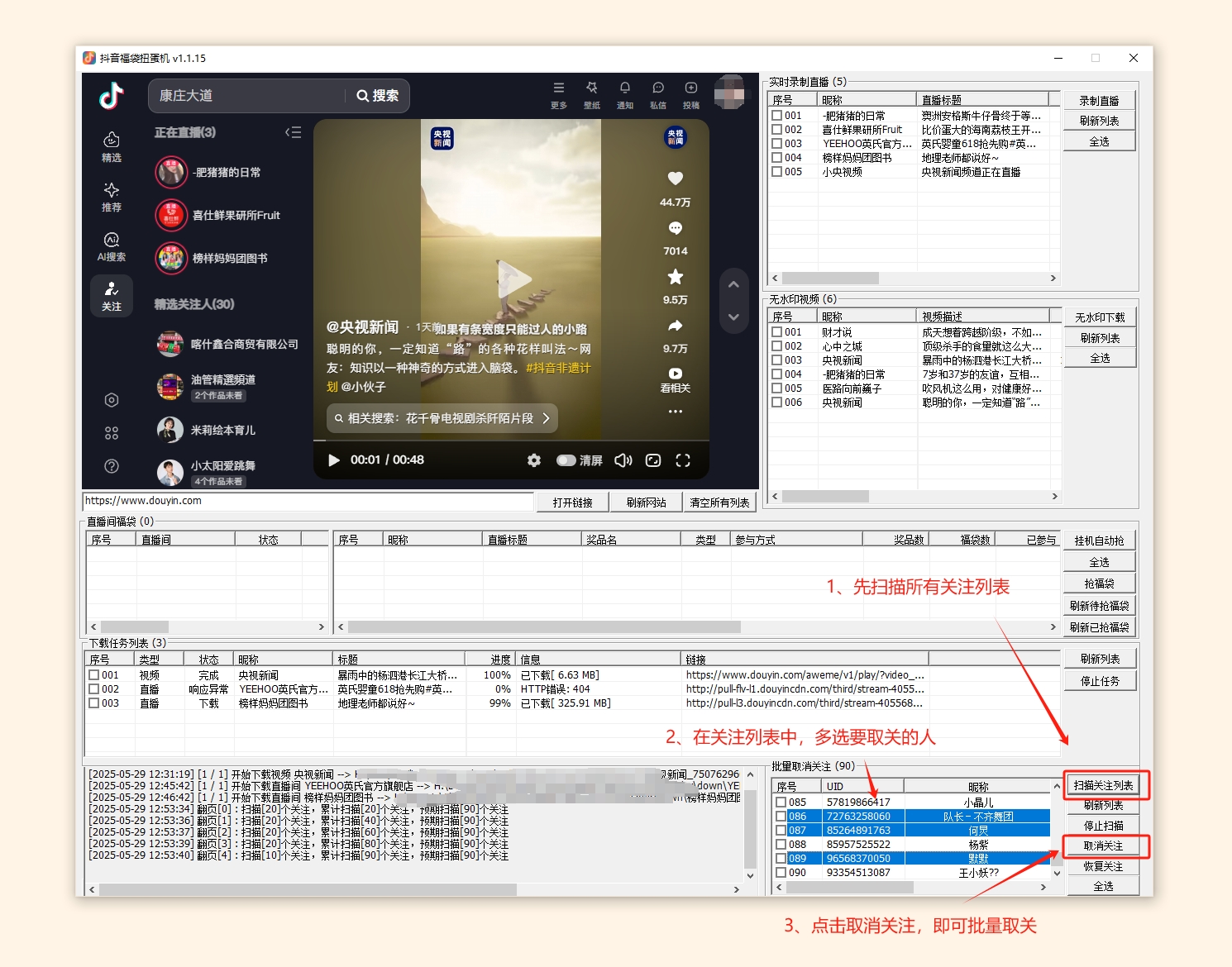Collapse the 正在直播 list with the arrow

[293, 132]
